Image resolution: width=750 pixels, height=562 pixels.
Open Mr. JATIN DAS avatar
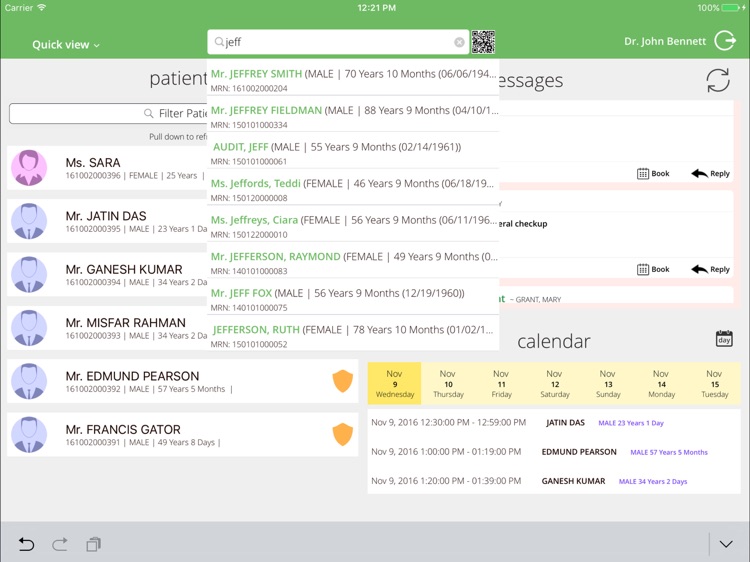pos(29,221)
